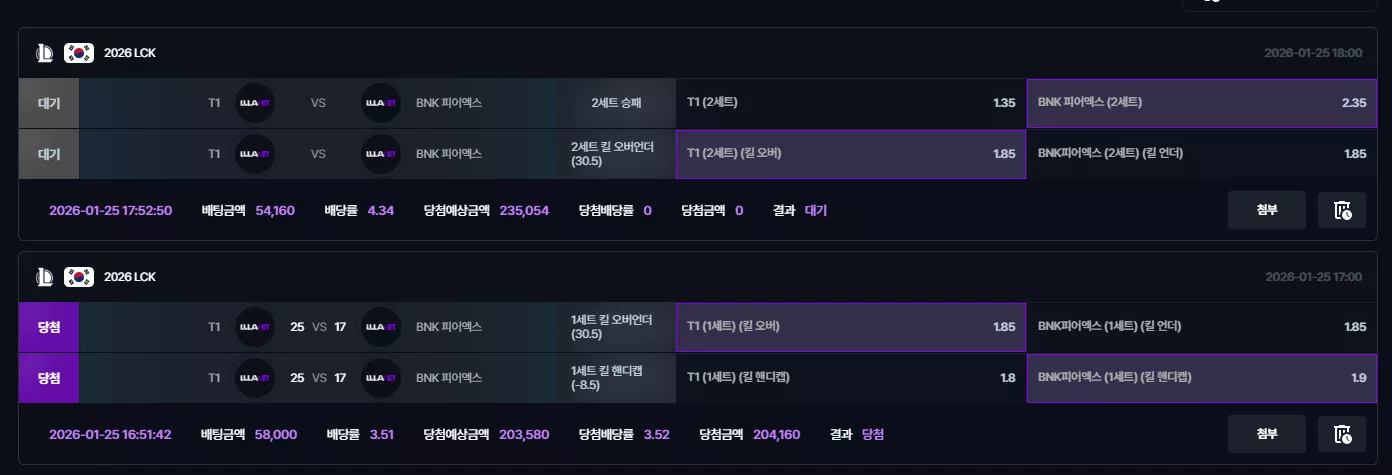1392x475 pixels.
Task: Click the 대기 status label of 2세트 승패 row
Action: 49,103
